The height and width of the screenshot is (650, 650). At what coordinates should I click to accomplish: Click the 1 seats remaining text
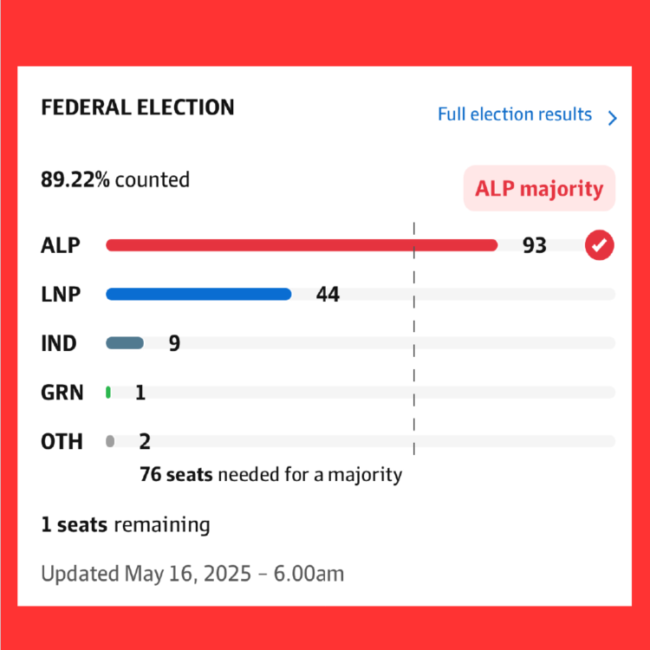coord(126,525)
